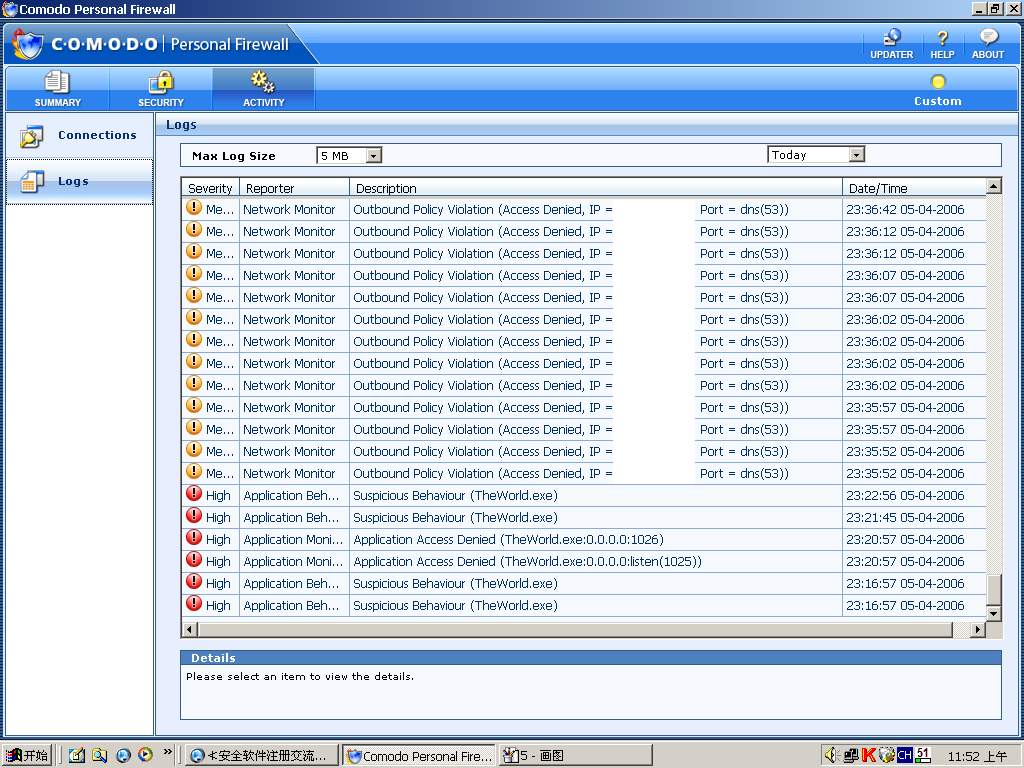Click the Comodo shield logo

pos(27,45)
